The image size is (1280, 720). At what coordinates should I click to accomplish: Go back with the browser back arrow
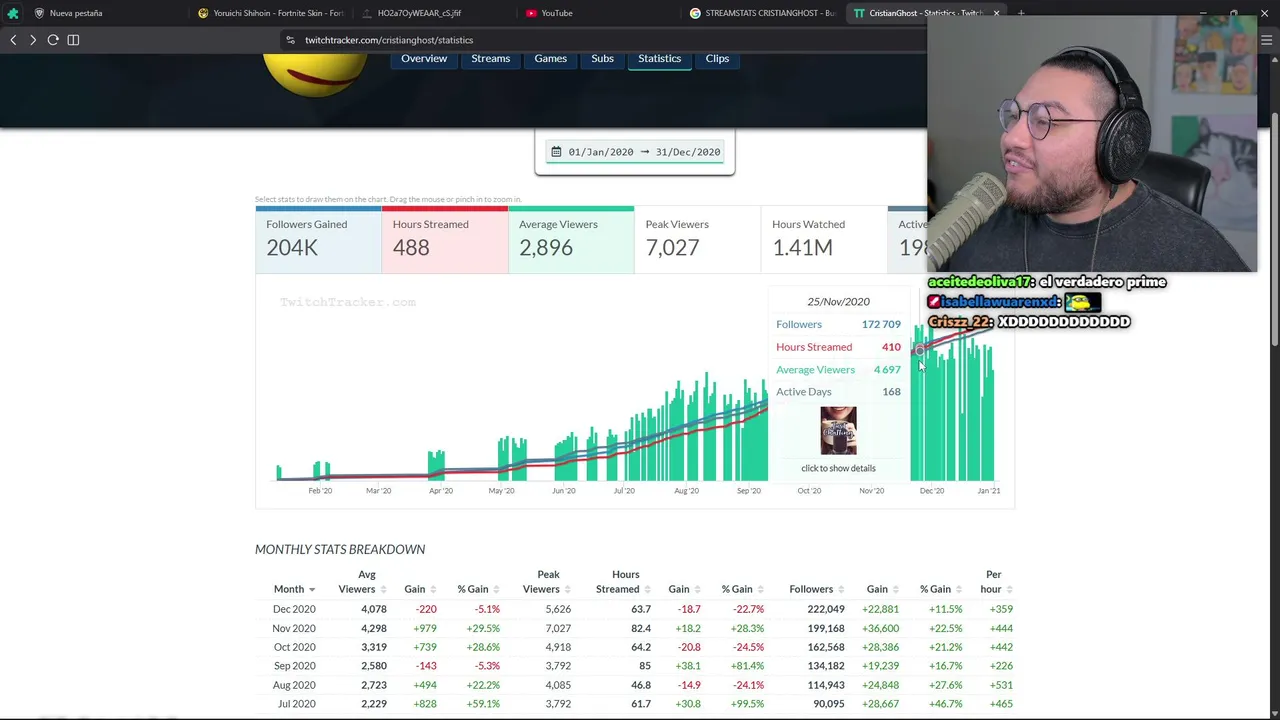pyautogui.click(x=13, y=40)
